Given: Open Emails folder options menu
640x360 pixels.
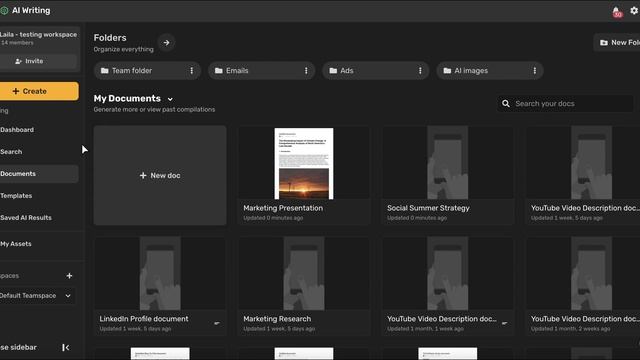Looking at the screenshot, I should point(306,71).
